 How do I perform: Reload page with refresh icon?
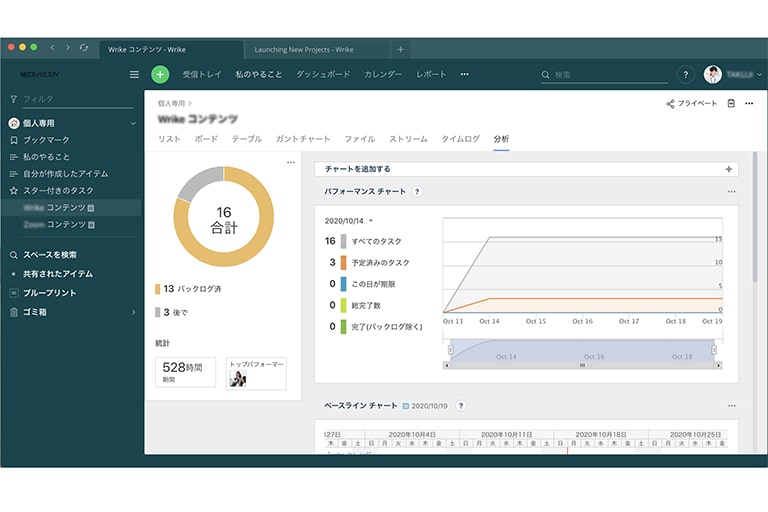coord(84,48)
